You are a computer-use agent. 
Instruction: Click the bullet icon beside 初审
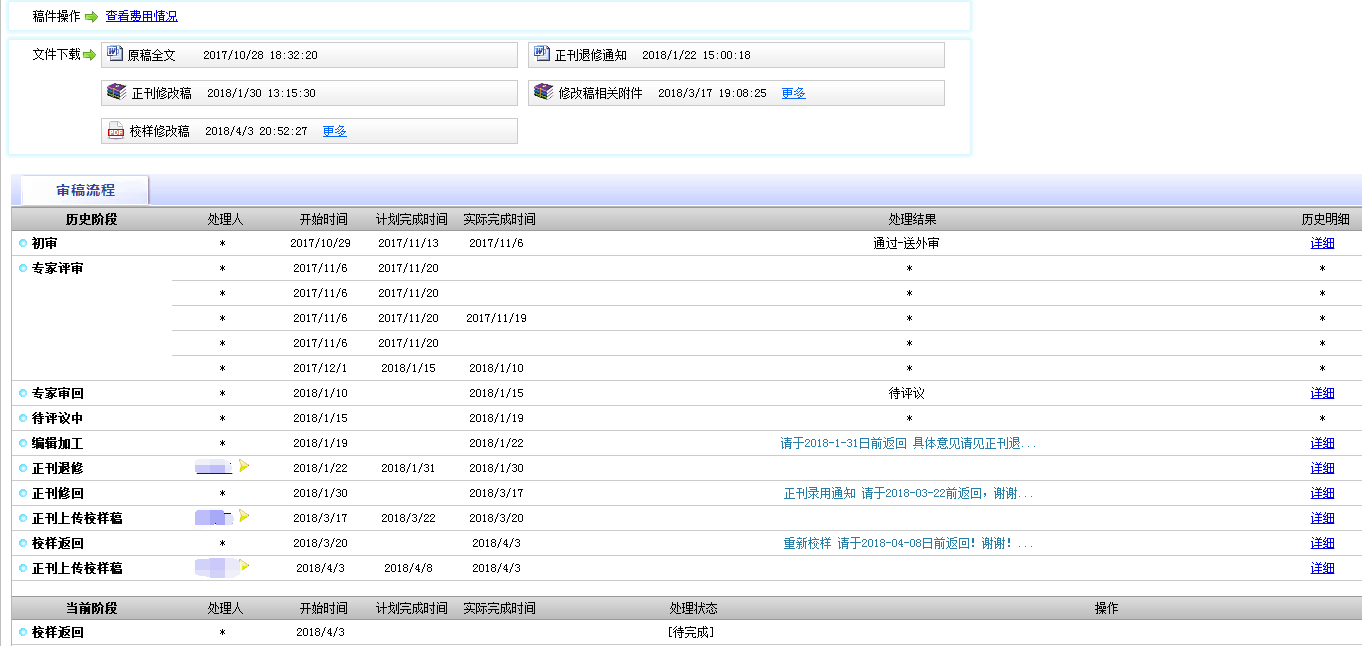click(23, 243)
